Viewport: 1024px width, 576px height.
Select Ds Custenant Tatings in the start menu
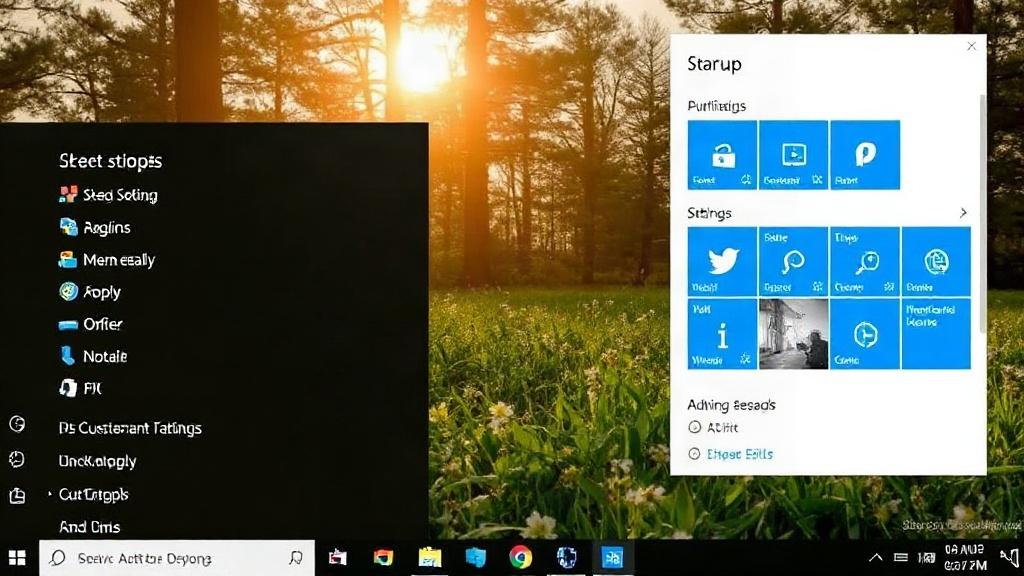point(130,428)
